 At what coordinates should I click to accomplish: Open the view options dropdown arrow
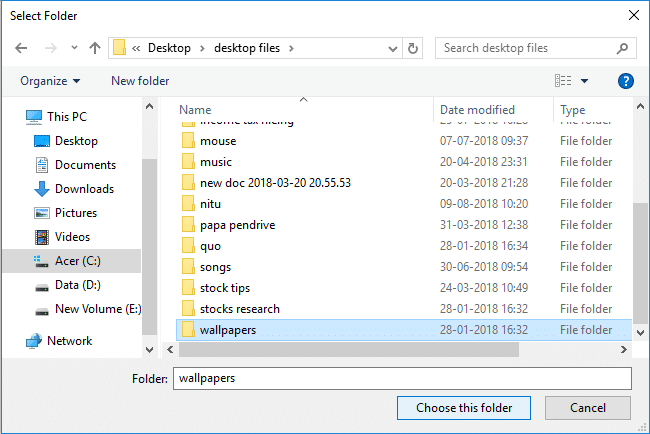pyautogui.click(x=585, y=81)
